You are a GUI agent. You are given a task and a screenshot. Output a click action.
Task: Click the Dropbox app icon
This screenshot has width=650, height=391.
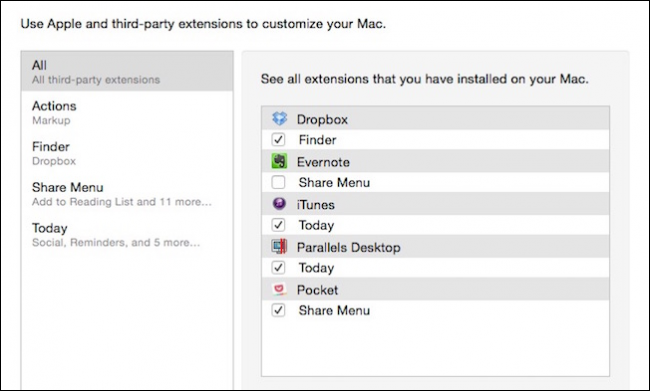[279, 119]
